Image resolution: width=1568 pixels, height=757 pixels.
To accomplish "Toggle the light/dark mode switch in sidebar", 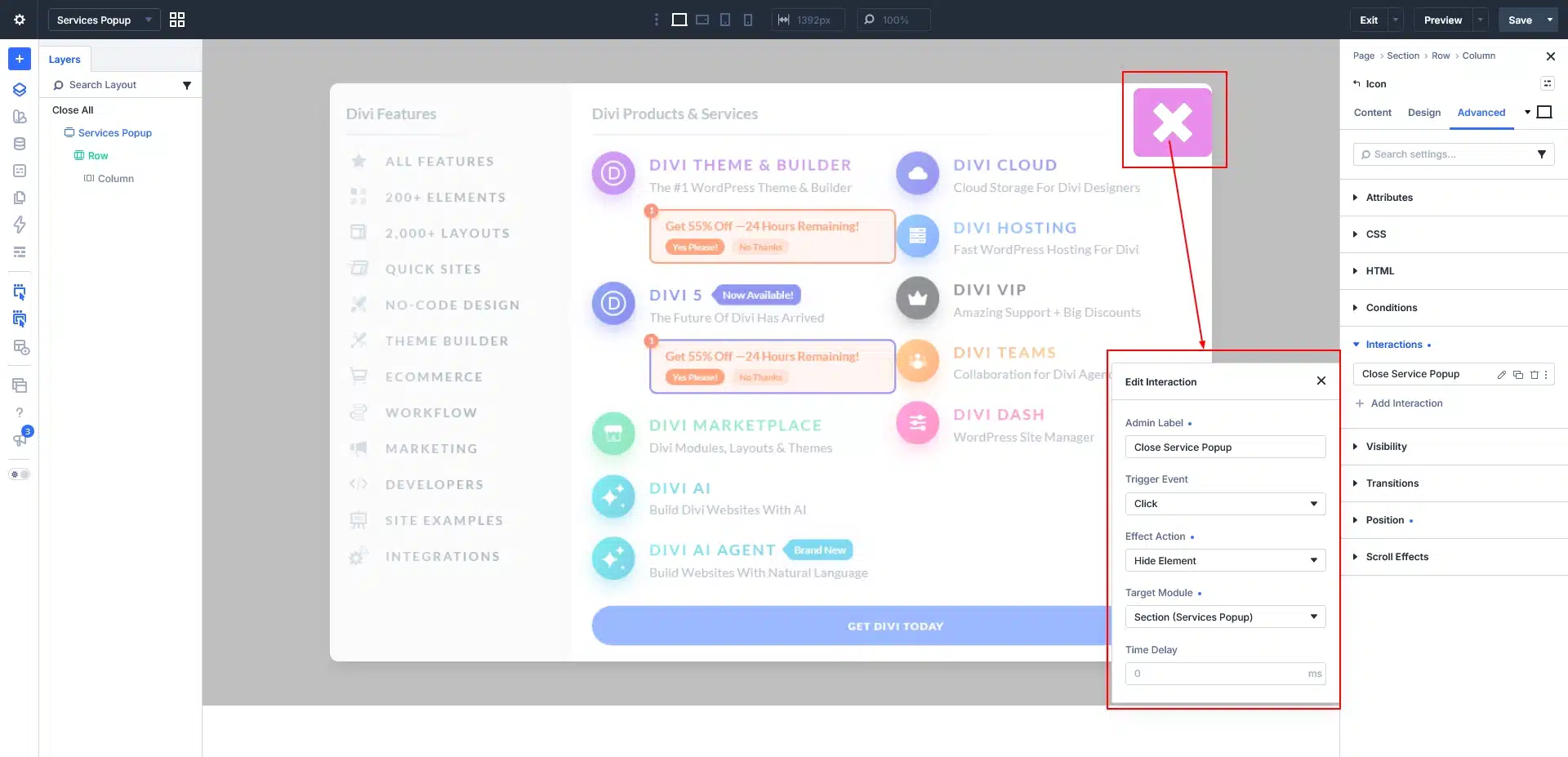I will pyautogui.click(x=20, y=474).
